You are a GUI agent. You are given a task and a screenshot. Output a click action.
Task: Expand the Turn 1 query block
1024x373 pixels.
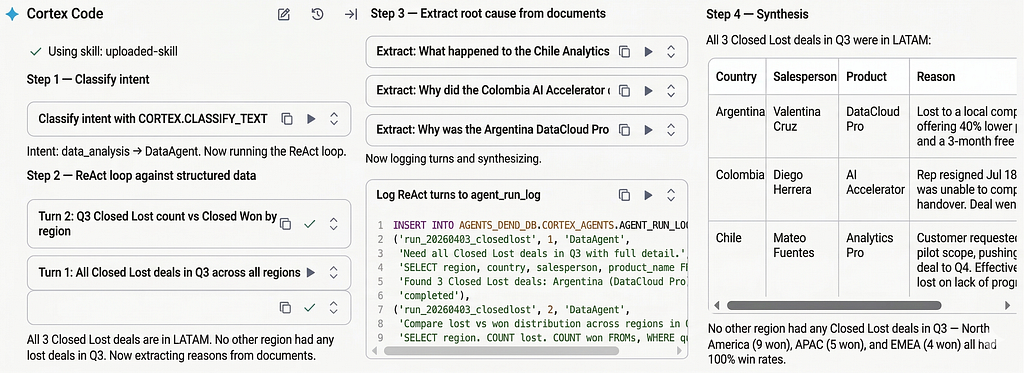click(334, 272)
